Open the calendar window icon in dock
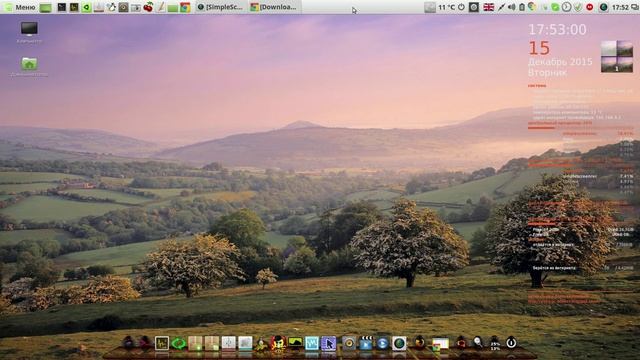This screenshot has height=360, width=640. [x=440, y=343]
